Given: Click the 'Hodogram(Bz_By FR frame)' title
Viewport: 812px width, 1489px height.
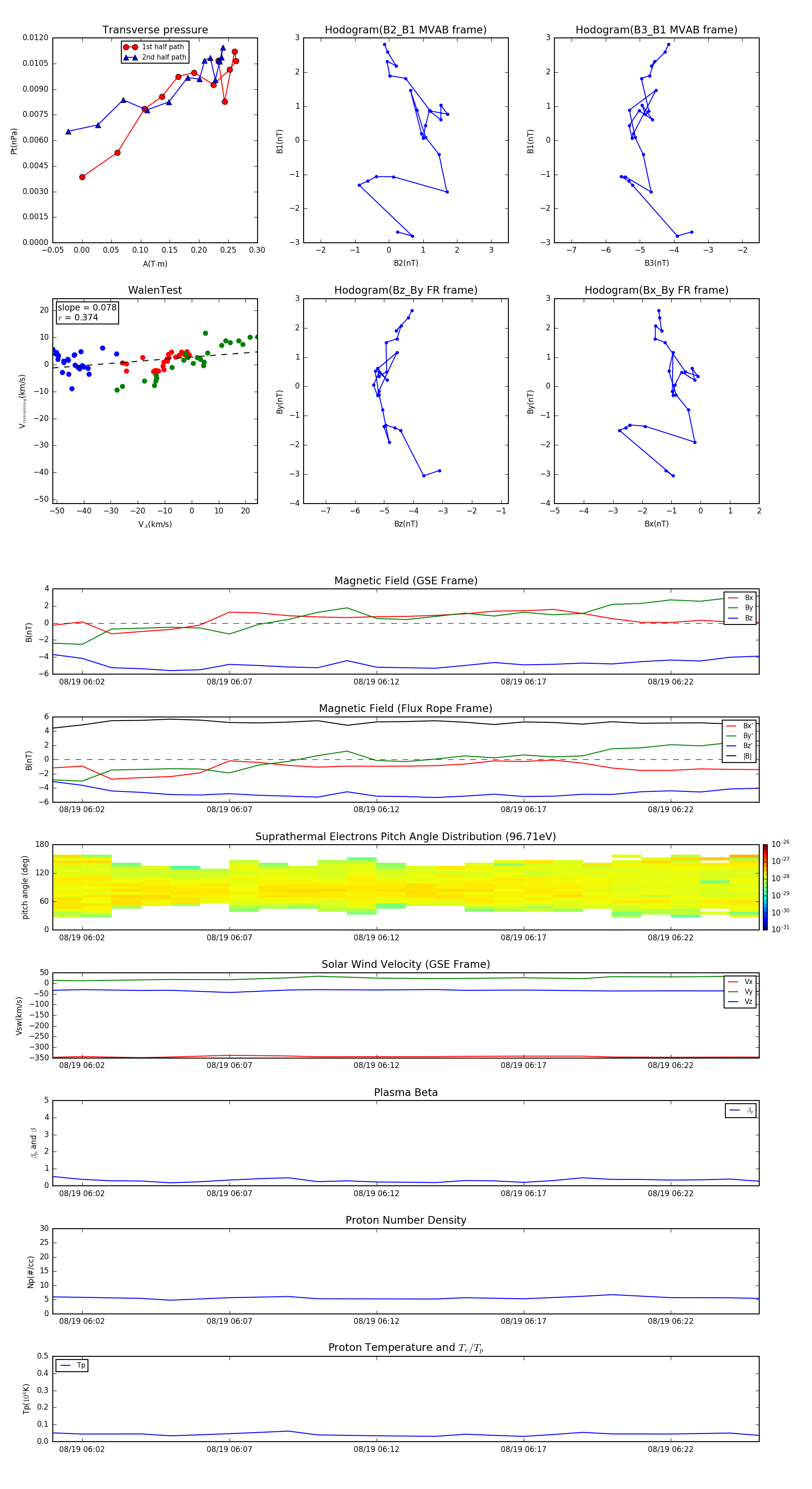Looking at the screenshot, I should [x=406, y=290].
